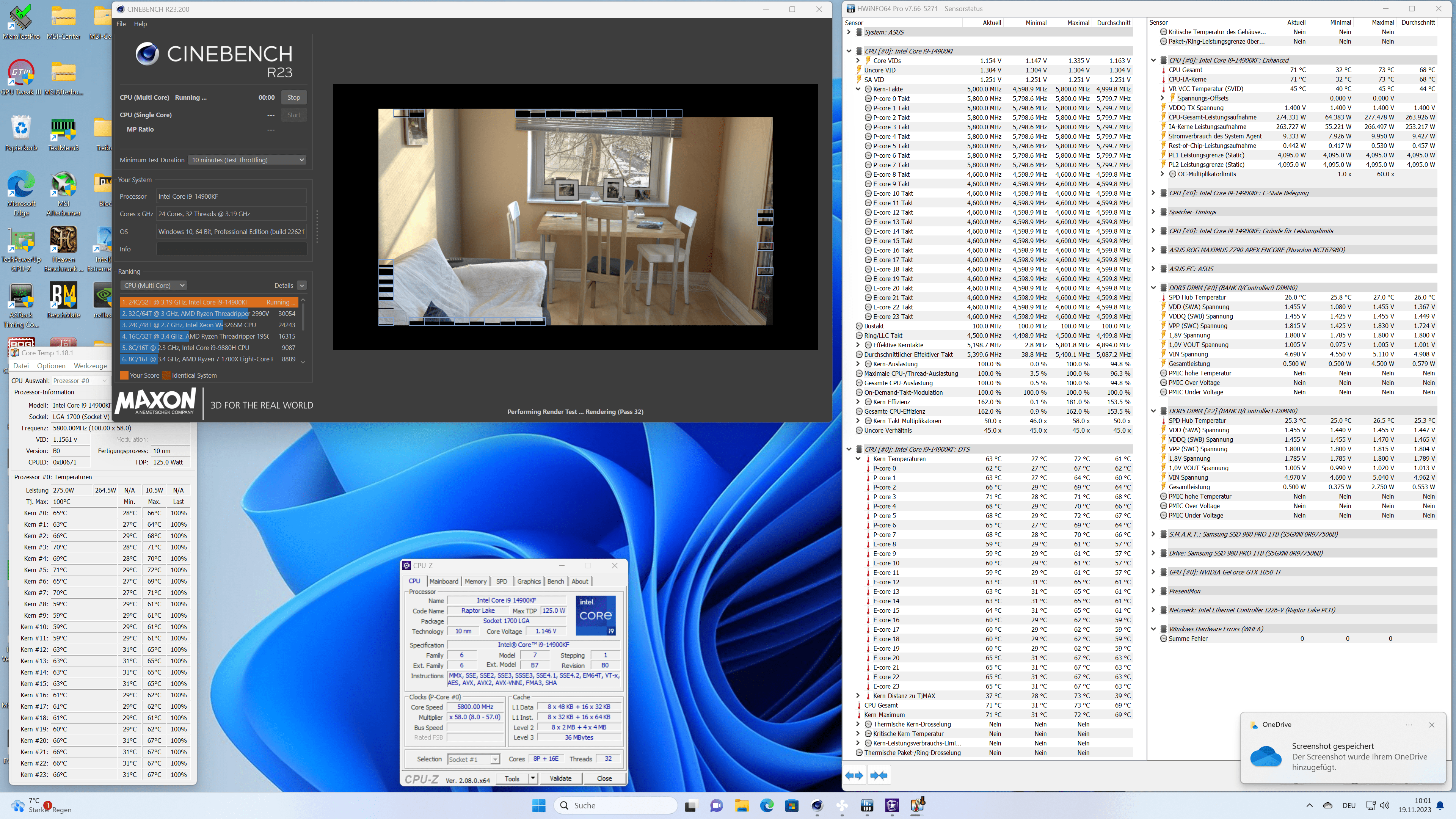
Task: Click the HWiNFO expand columns arrows icon
Action: point(855,775)
